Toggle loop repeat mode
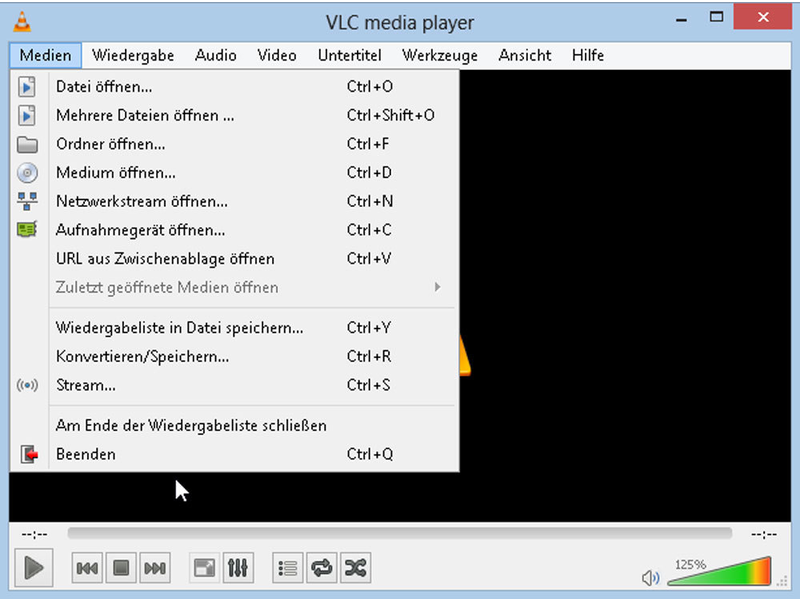This screenshot has height=600, width=800. pyautogui.click(x=321, y=568)
